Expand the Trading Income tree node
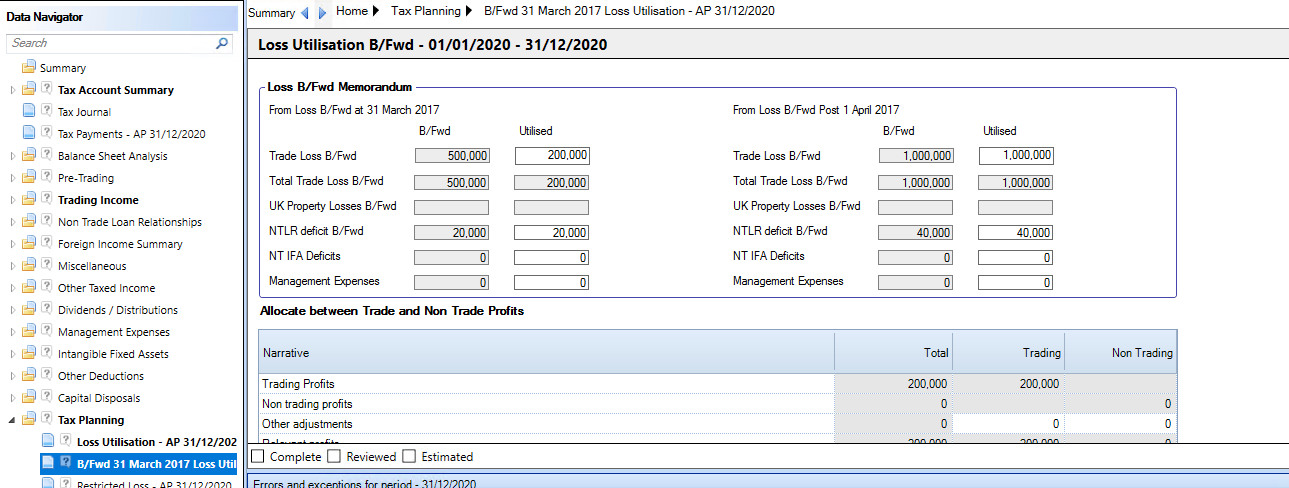The height and width of the screenshot is (488, 1289). (13, 200)
